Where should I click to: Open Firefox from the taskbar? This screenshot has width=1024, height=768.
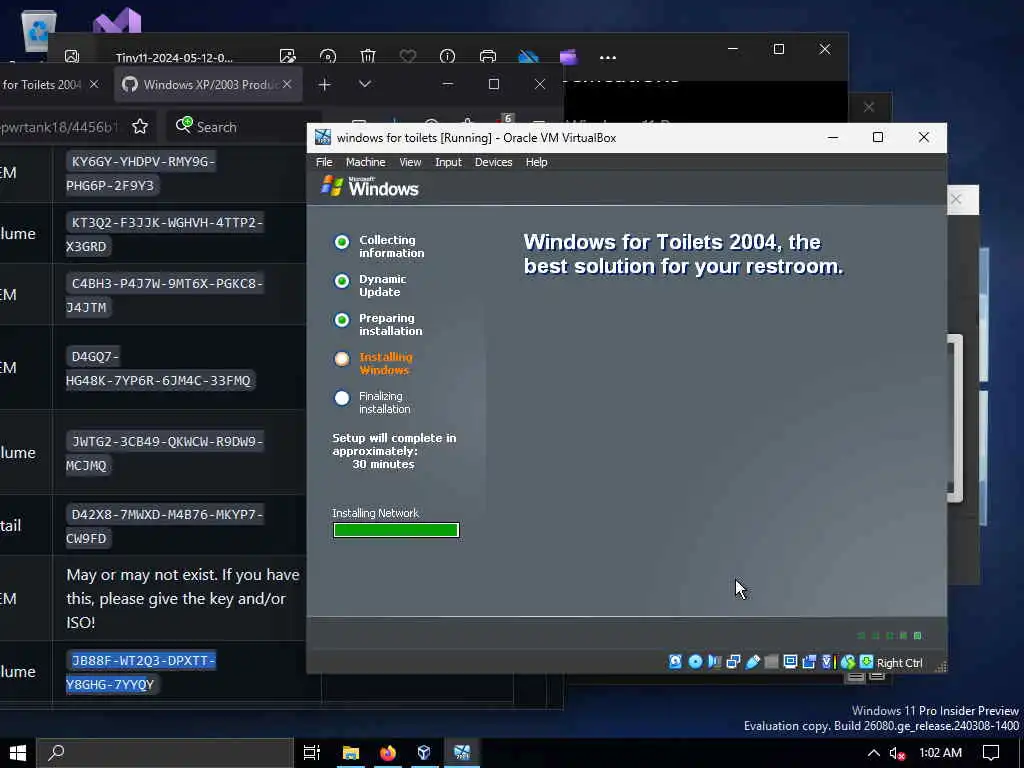coord(388,753)
